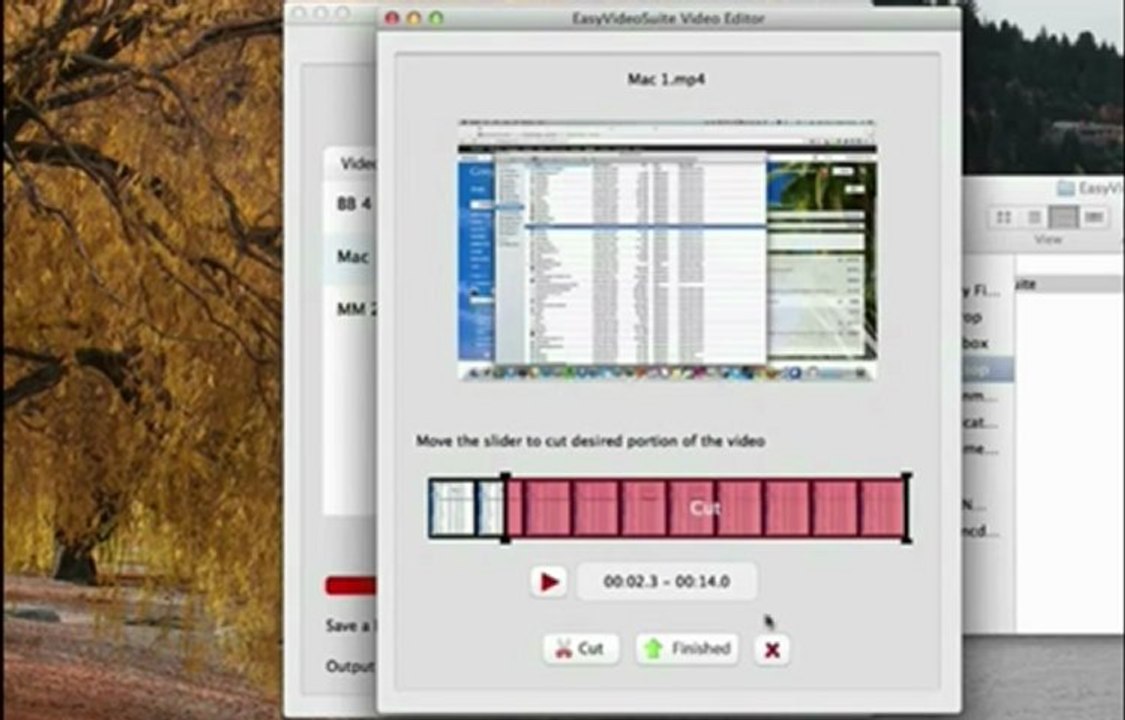Click red button in background window
The image size is (1125, 720).
pos(351,586)
